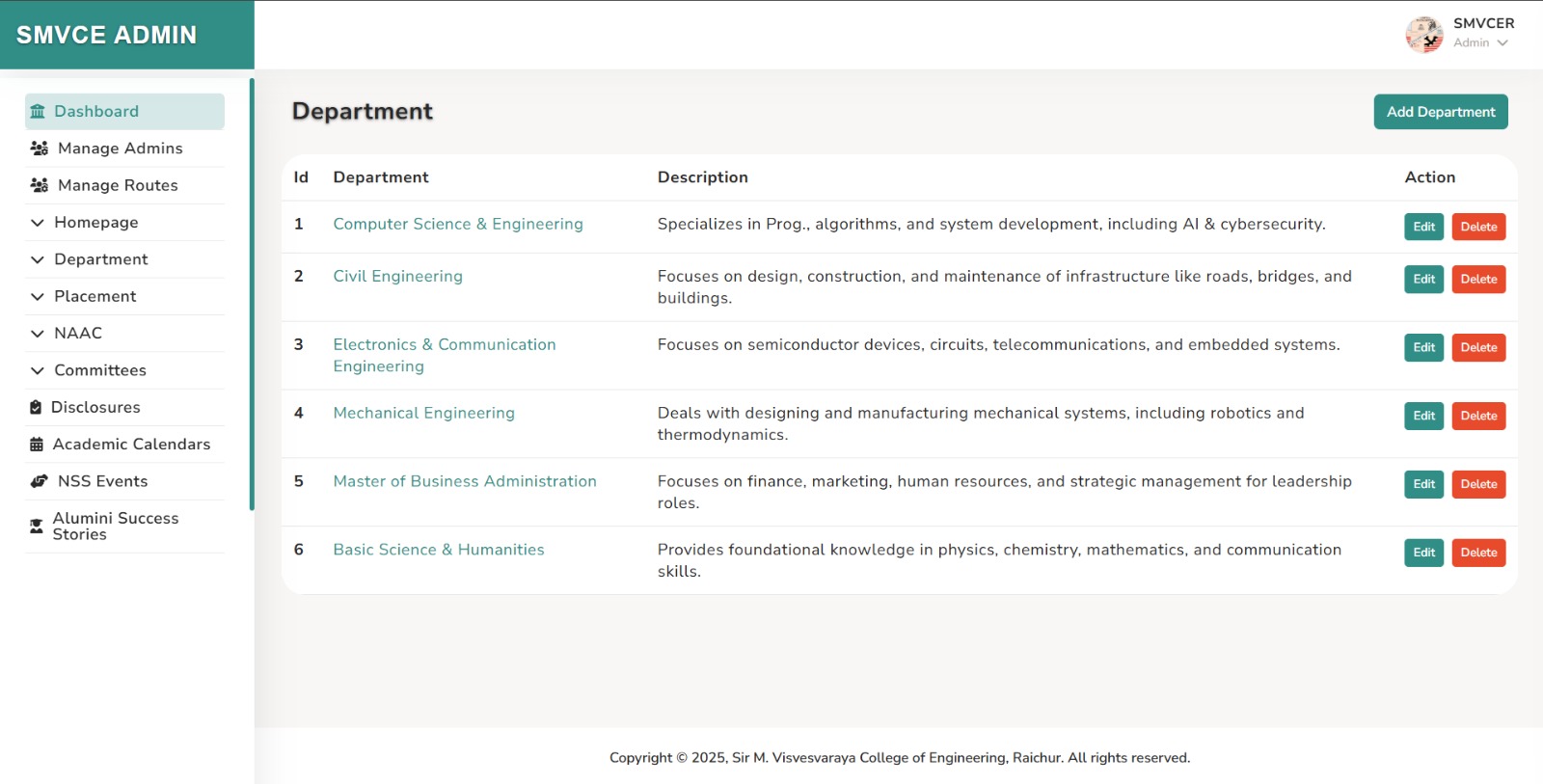Click the Dashboard building icon
1543x784 pixels.
pos(38,112)
